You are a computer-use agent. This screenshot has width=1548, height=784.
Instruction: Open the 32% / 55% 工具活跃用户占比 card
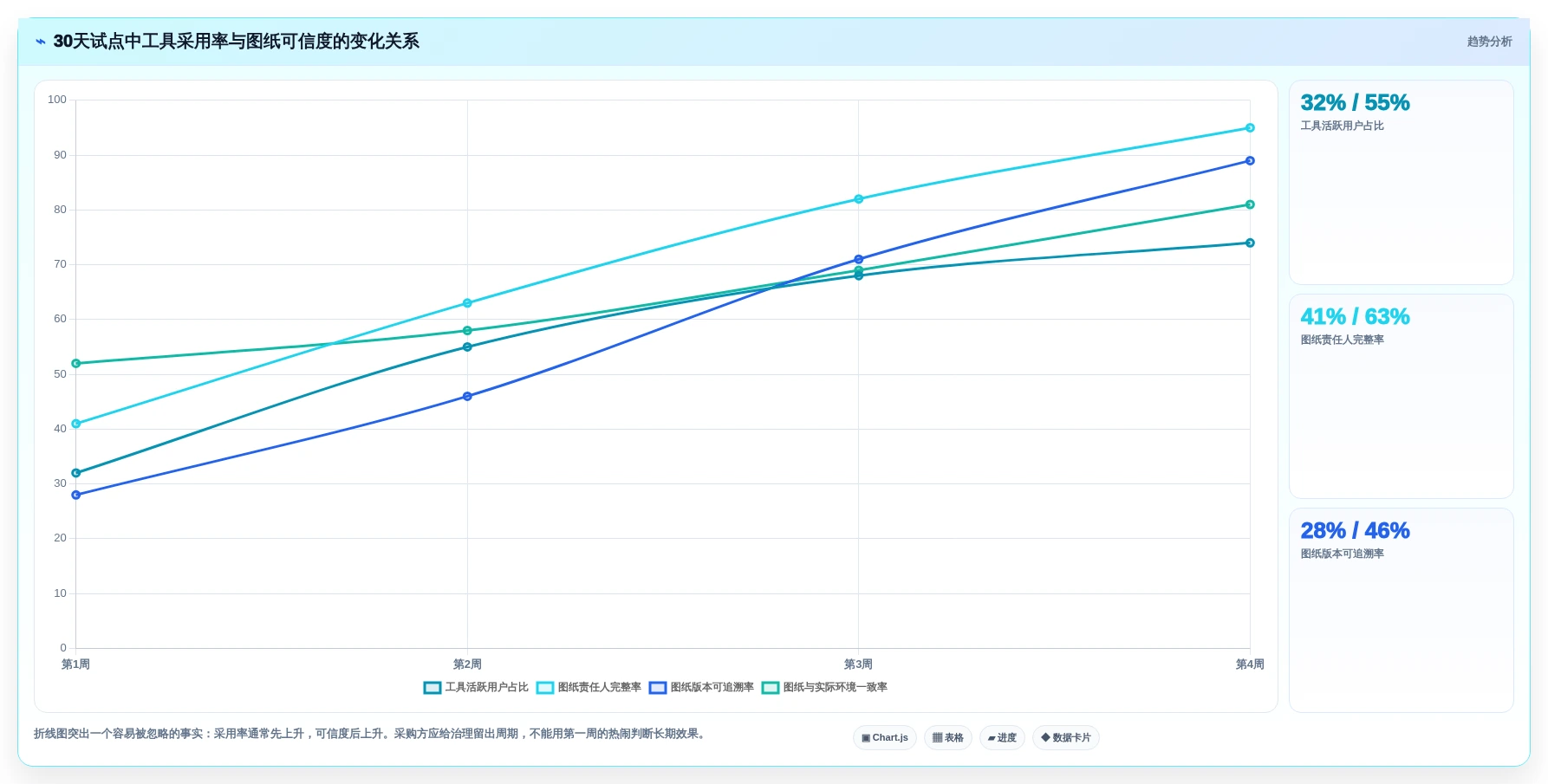1402,183
